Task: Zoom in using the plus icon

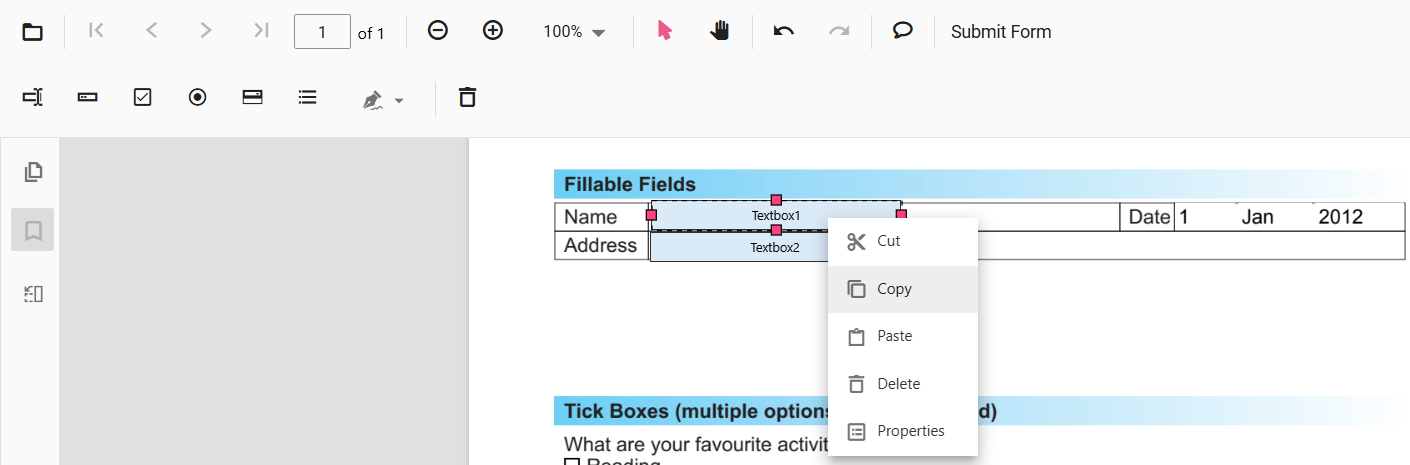Action: click(493, 31)
